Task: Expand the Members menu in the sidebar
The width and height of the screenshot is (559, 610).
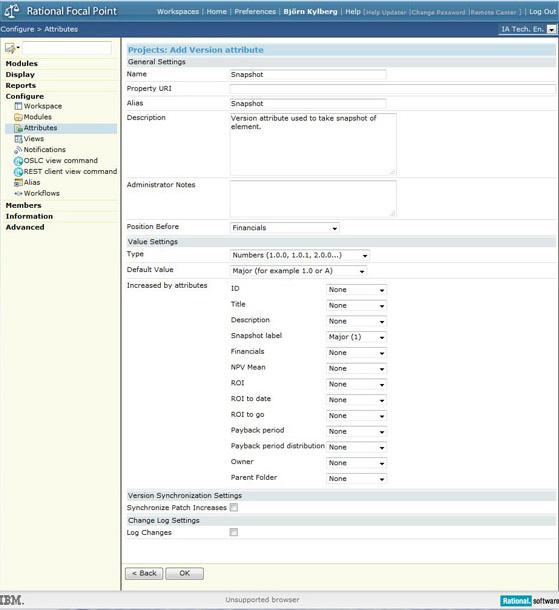Action: click(x=23, y=205)
